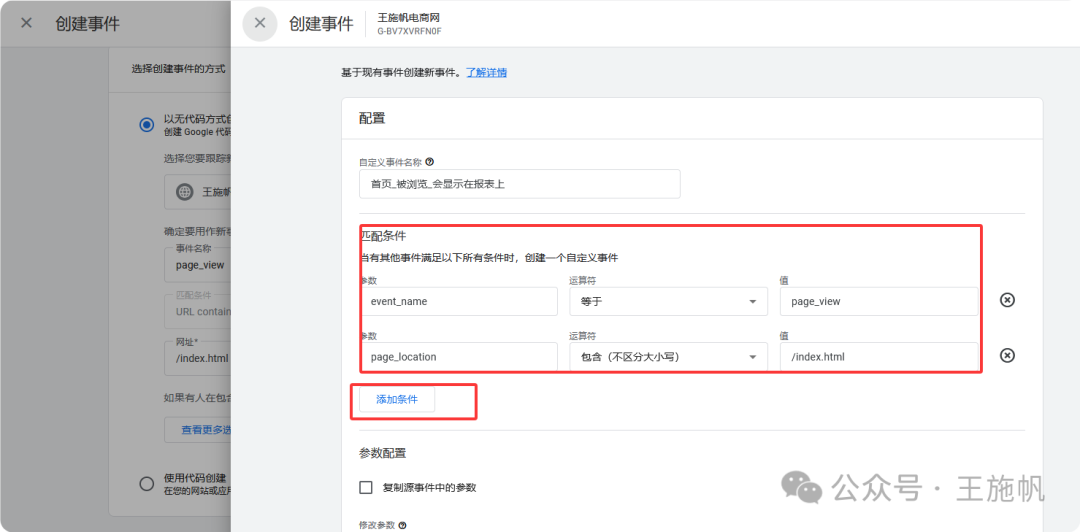Click the page_view value field
Image resolution: width=1080 pixels, height=532 pixels.
point(879,301)
